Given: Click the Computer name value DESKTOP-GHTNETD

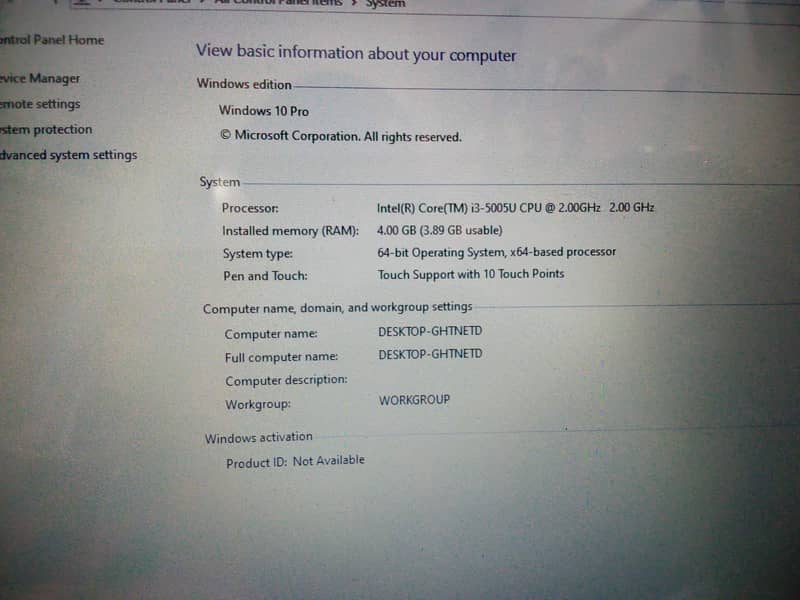Looking at the screenshot, I should [429, 331].
